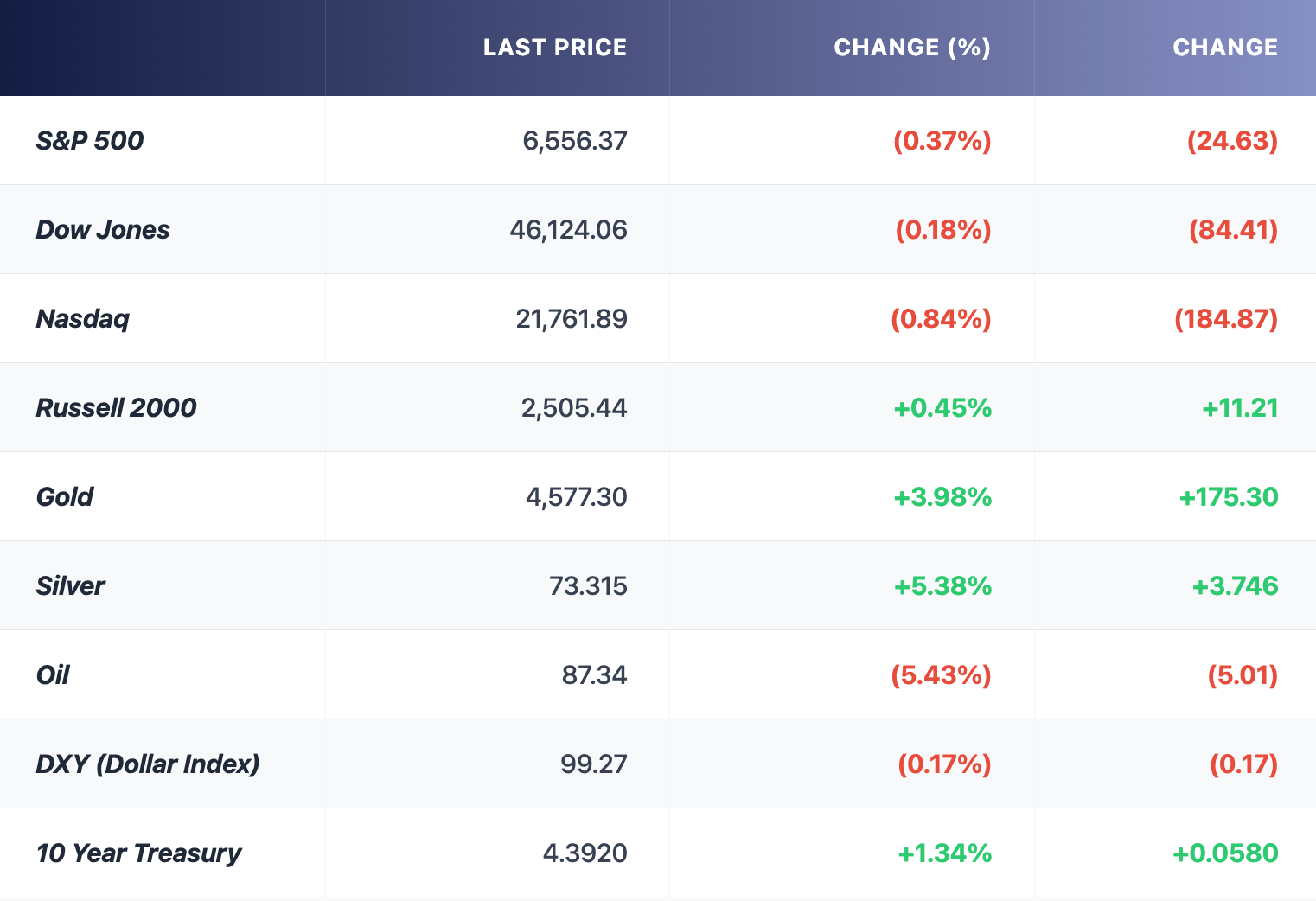Open the Russell 2000 row label
Image resolution: width=1316 pixels, height=901 pixels.
point(117,408)
